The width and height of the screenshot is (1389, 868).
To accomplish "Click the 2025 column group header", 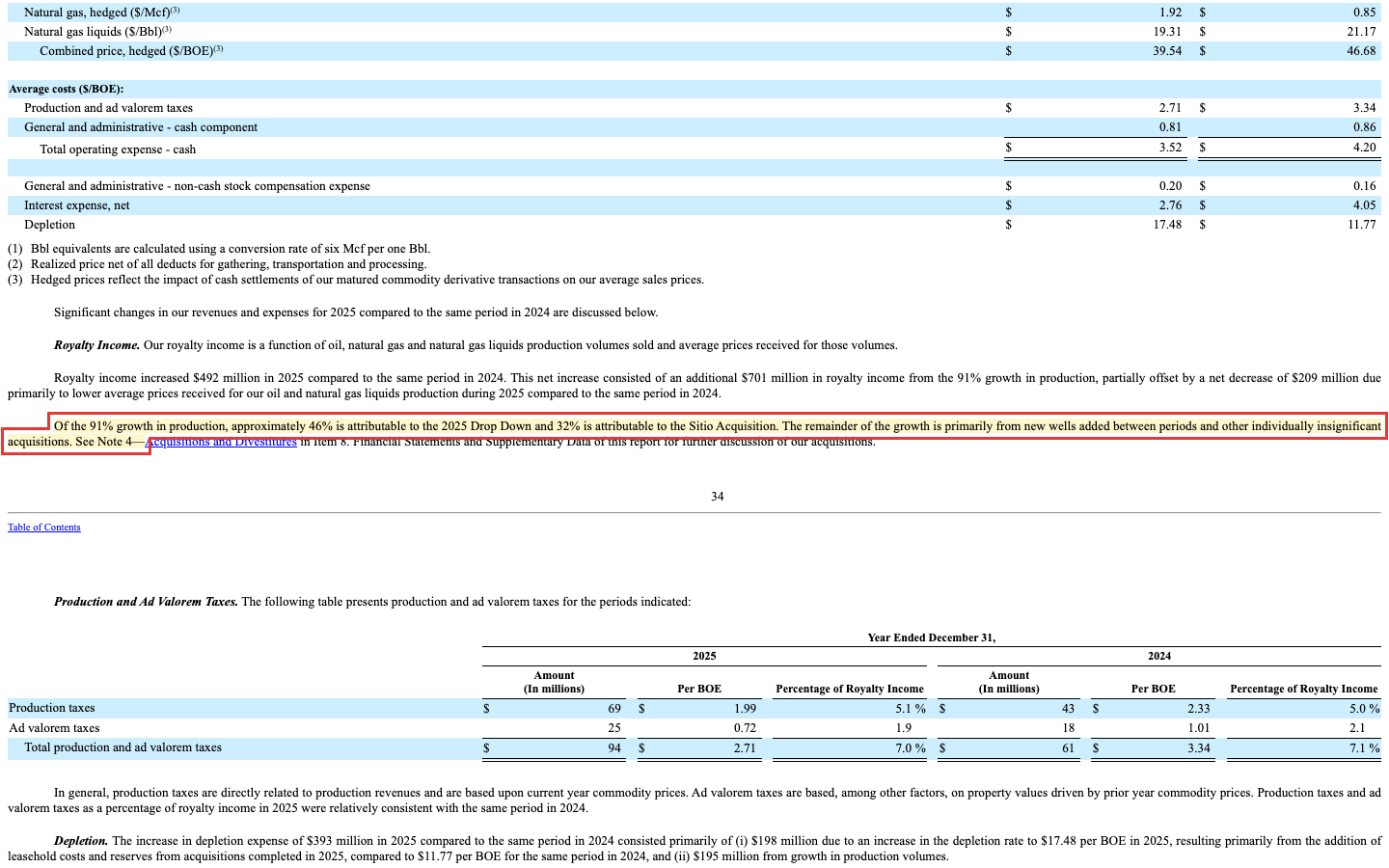I will 704,656.
